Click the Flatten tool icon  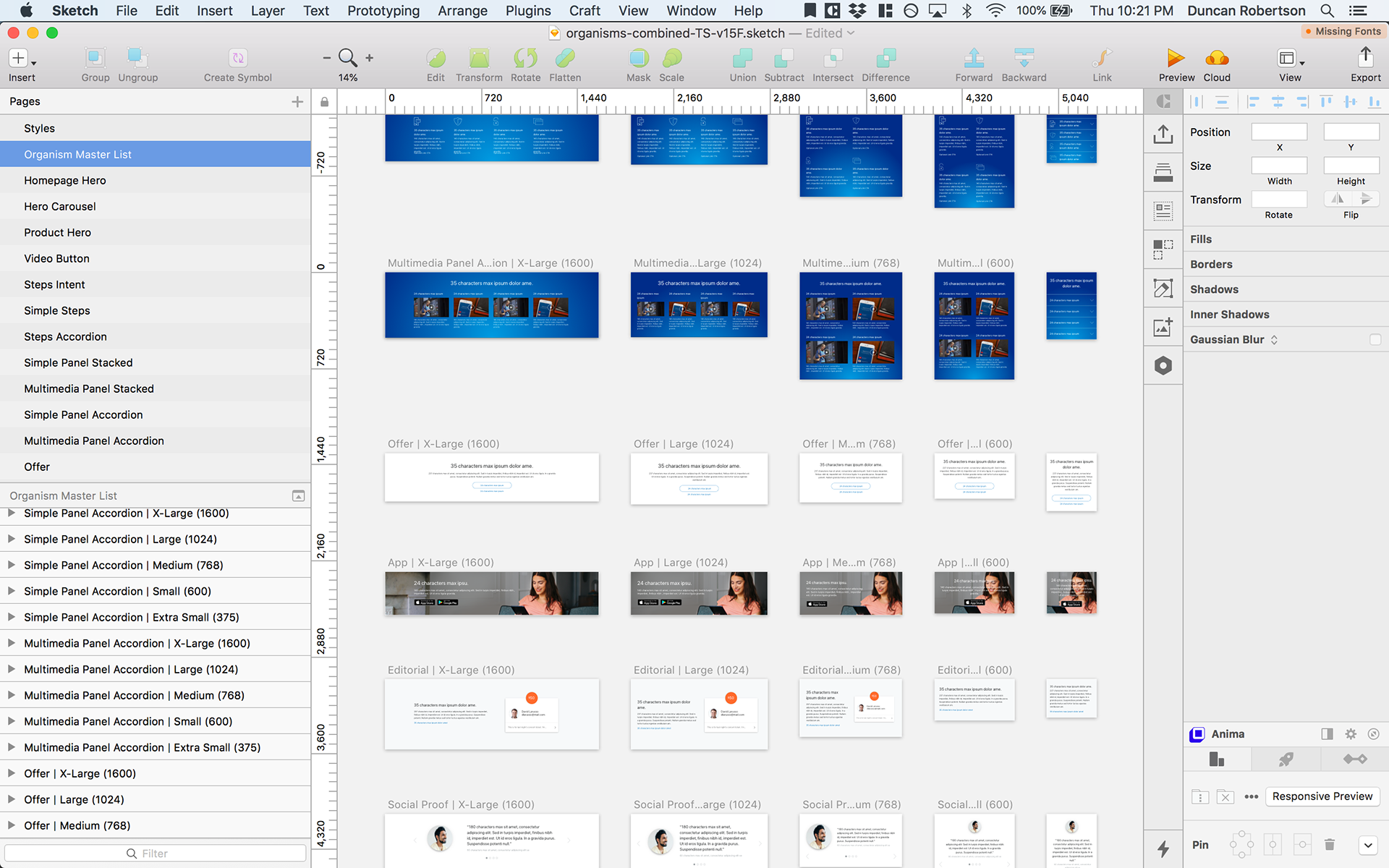(564, 59)
